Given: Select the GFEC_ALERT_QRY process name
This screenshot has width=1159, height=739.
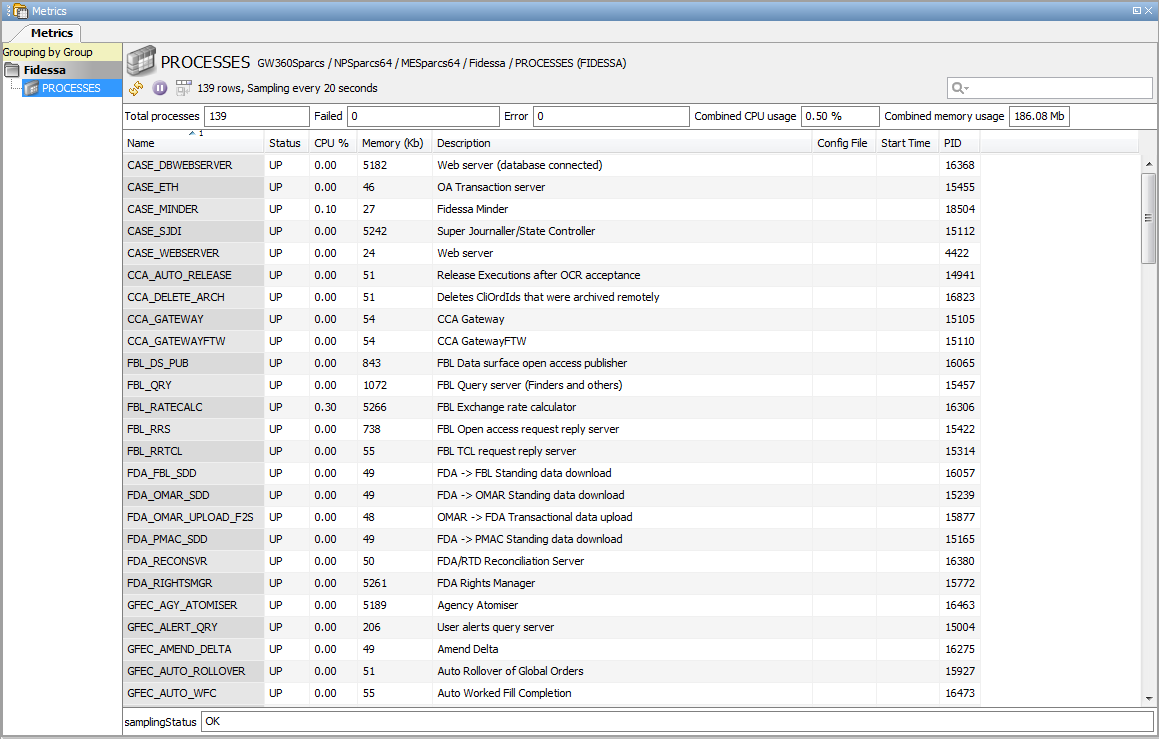Looking at the screenshot, I should click(172, 627).
